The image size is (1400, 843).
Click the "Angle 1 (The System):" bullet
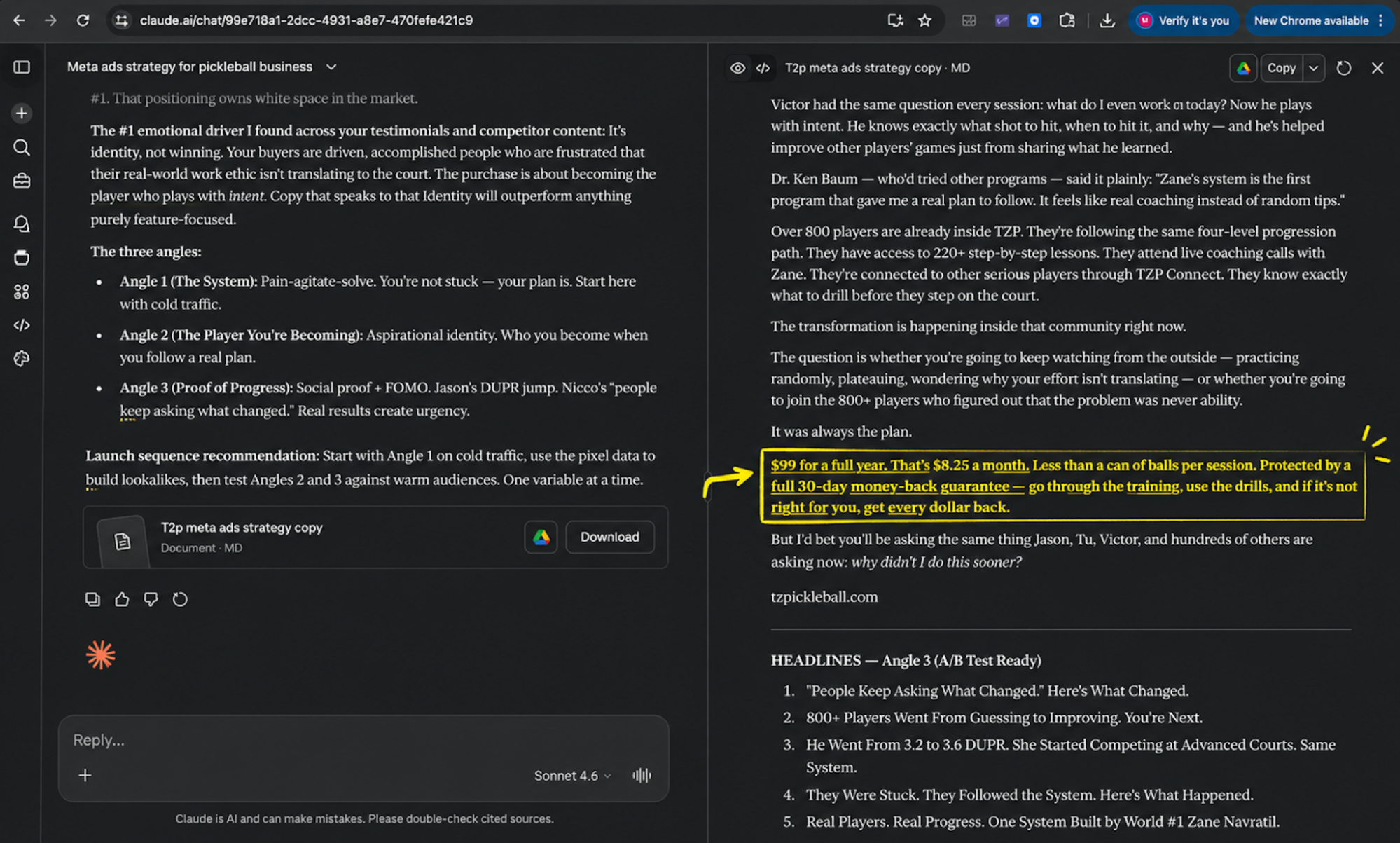point(188,282)
